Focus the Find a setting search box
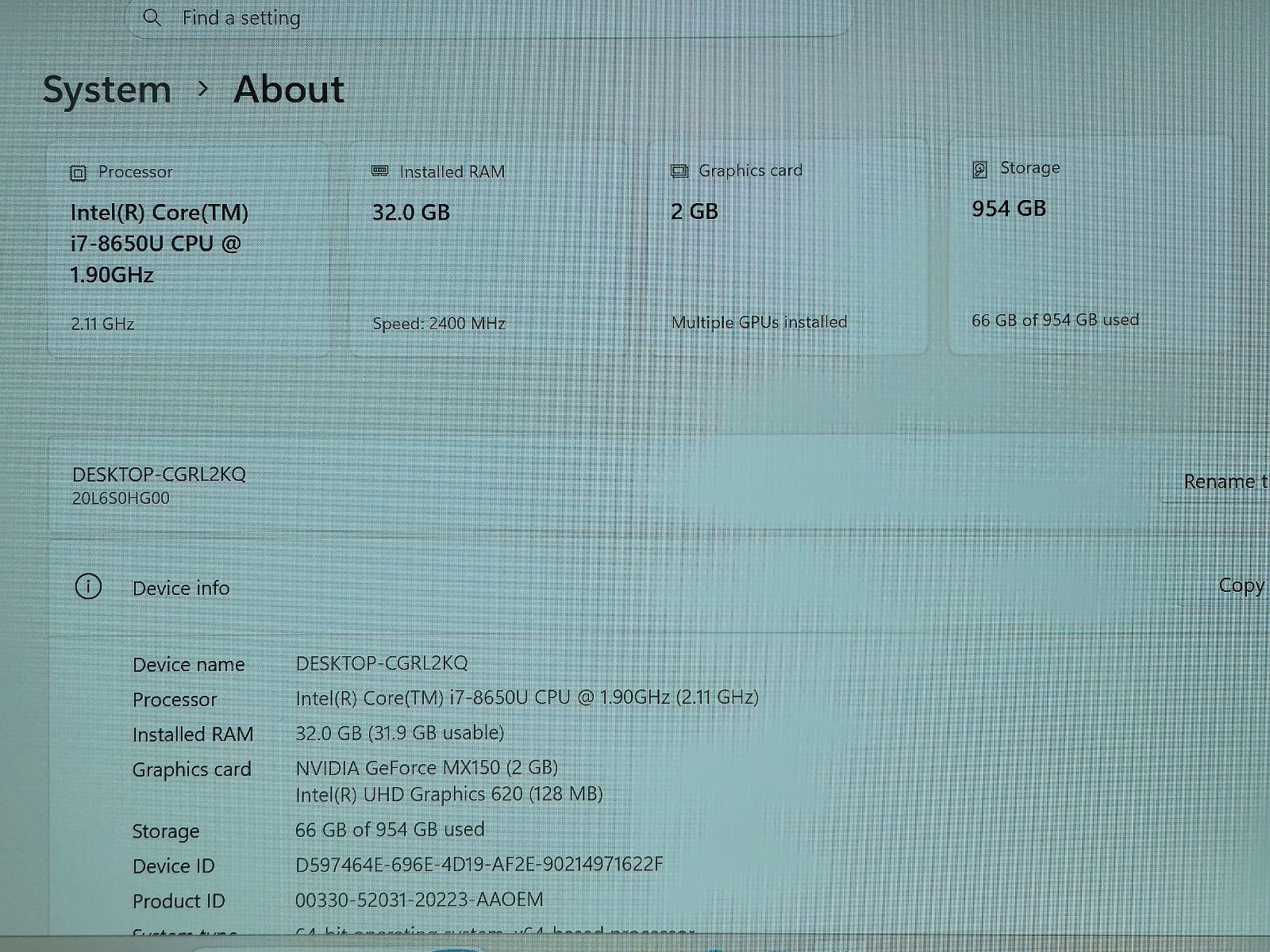Image resolution: width=1270 pixels, height=952 pixels. [x=488, y=17]
